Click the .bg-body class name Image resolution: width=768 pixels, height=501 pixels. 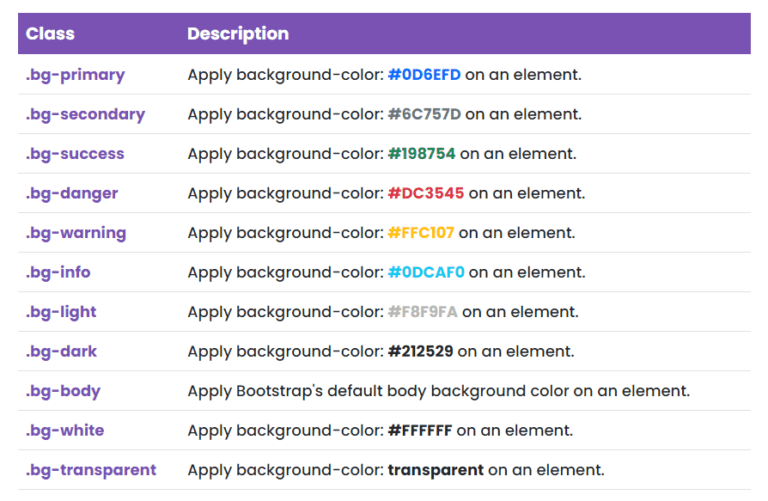(63, 391)
